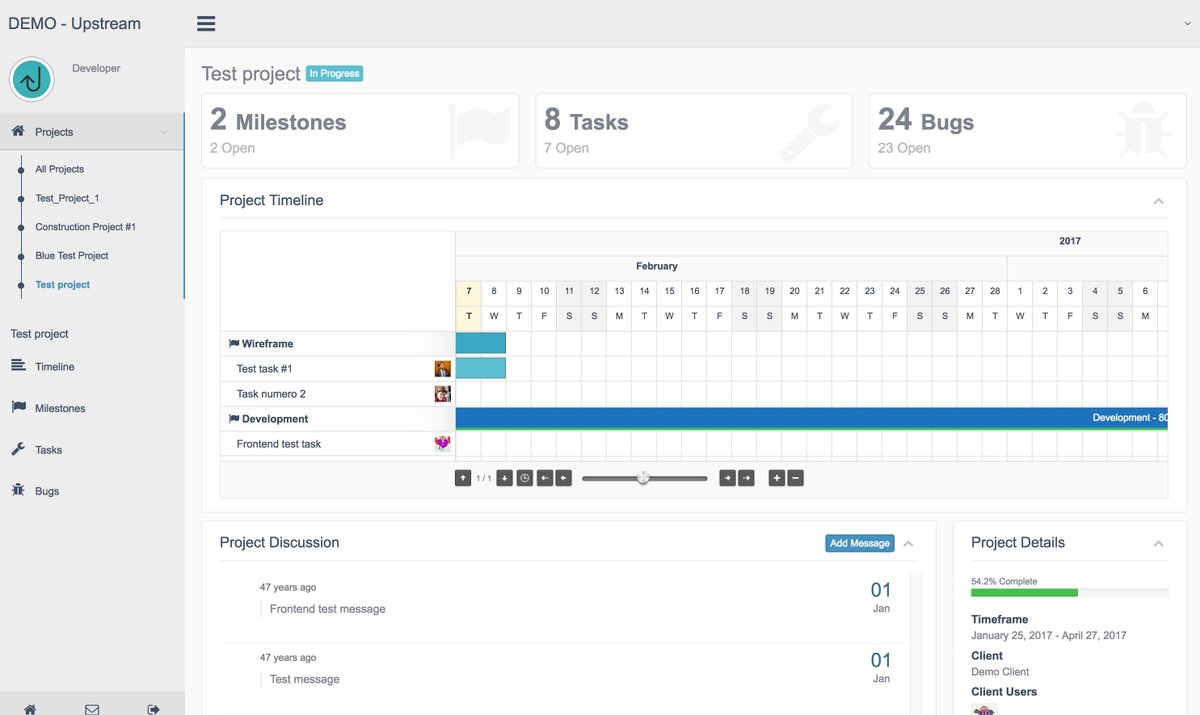
Task: Click the Upstream user avatar logo
Action: (32, 80)
